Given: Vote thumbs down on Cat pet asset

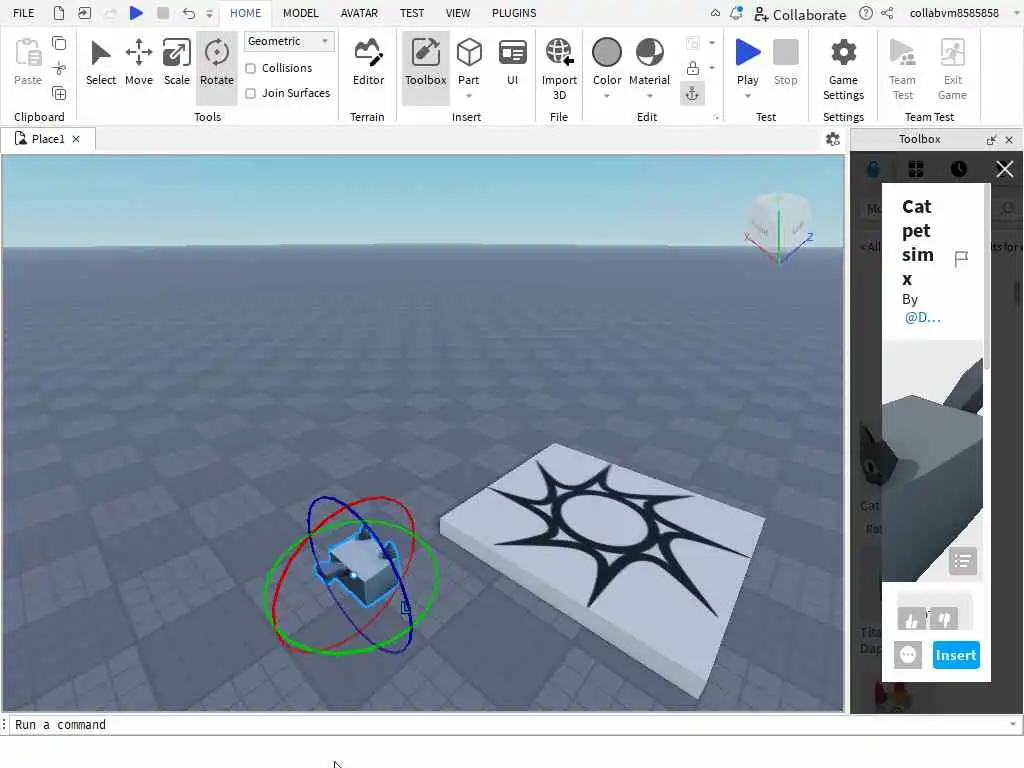Looking at the screenshot, I should tap(944, 618).
